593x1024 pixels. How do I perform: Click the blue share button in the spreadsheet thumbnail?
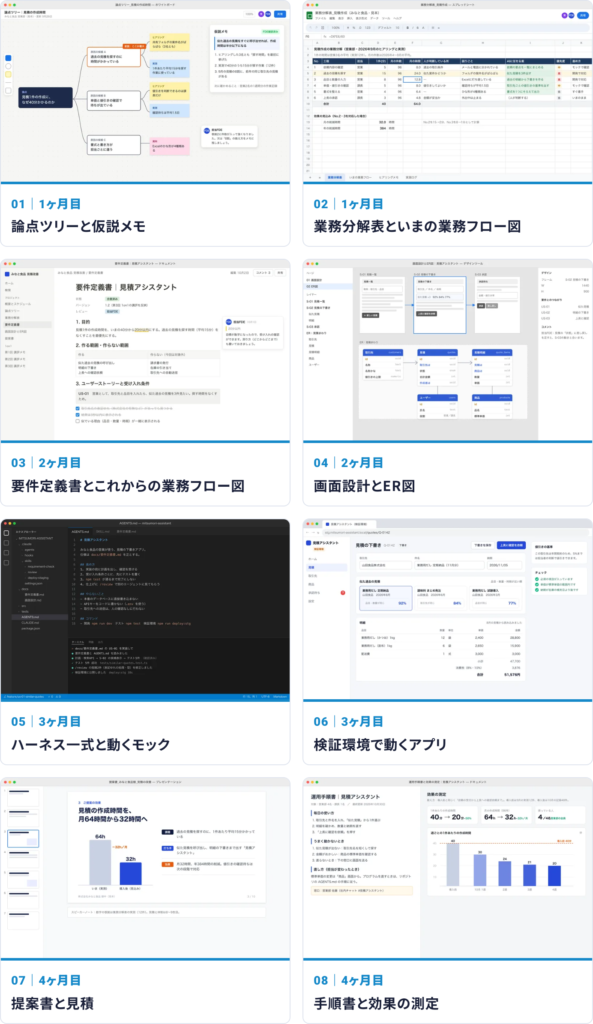pos(583,14)
